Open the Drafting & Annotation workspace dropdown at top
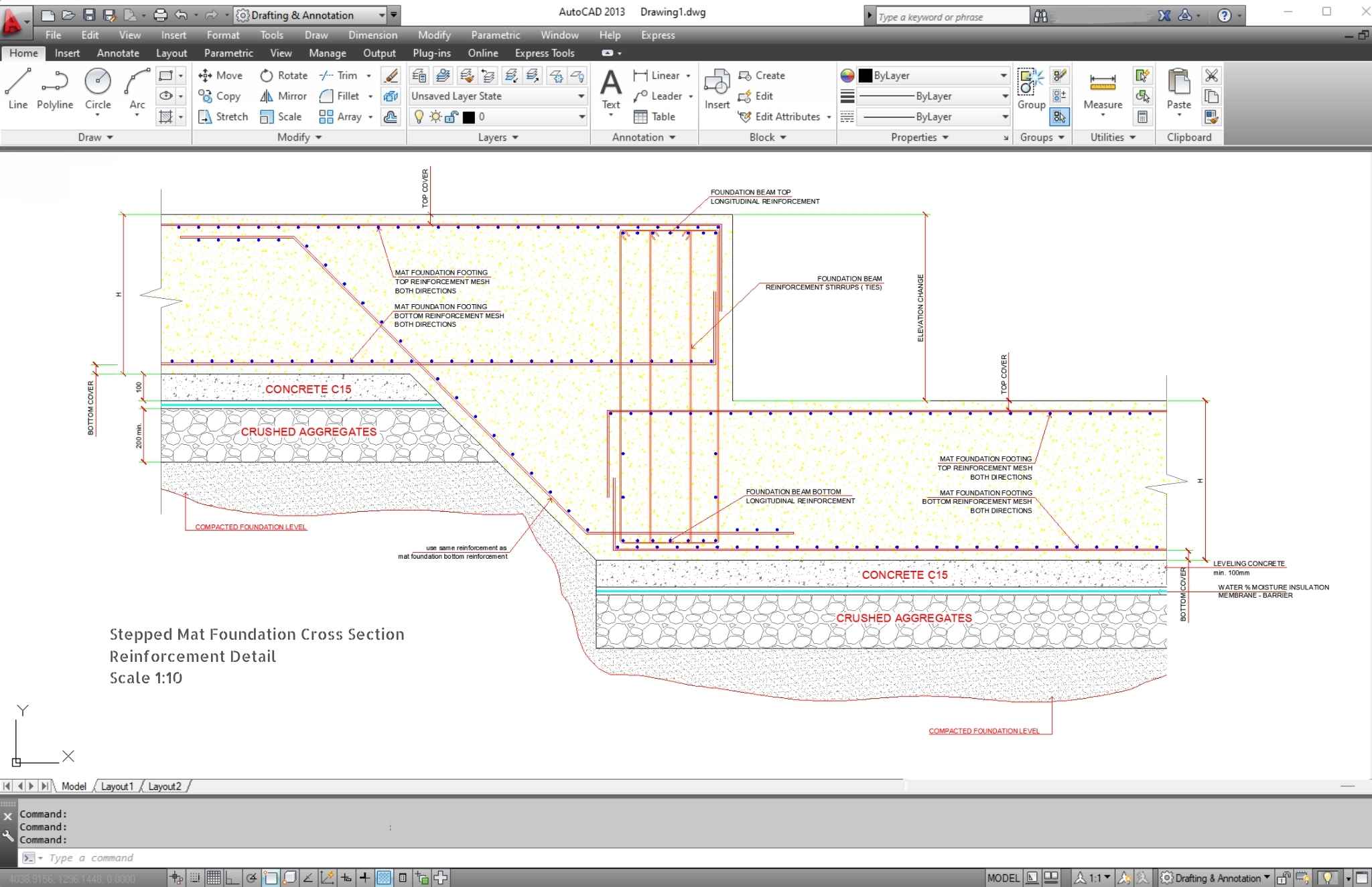This screenshot has height=887, width=1372. 311,15
